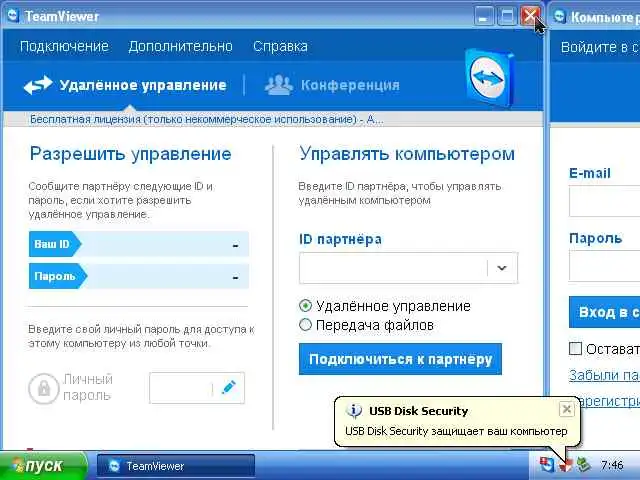Open the Подключение menu
Viewport: 640px width, 480px height.
64,46
